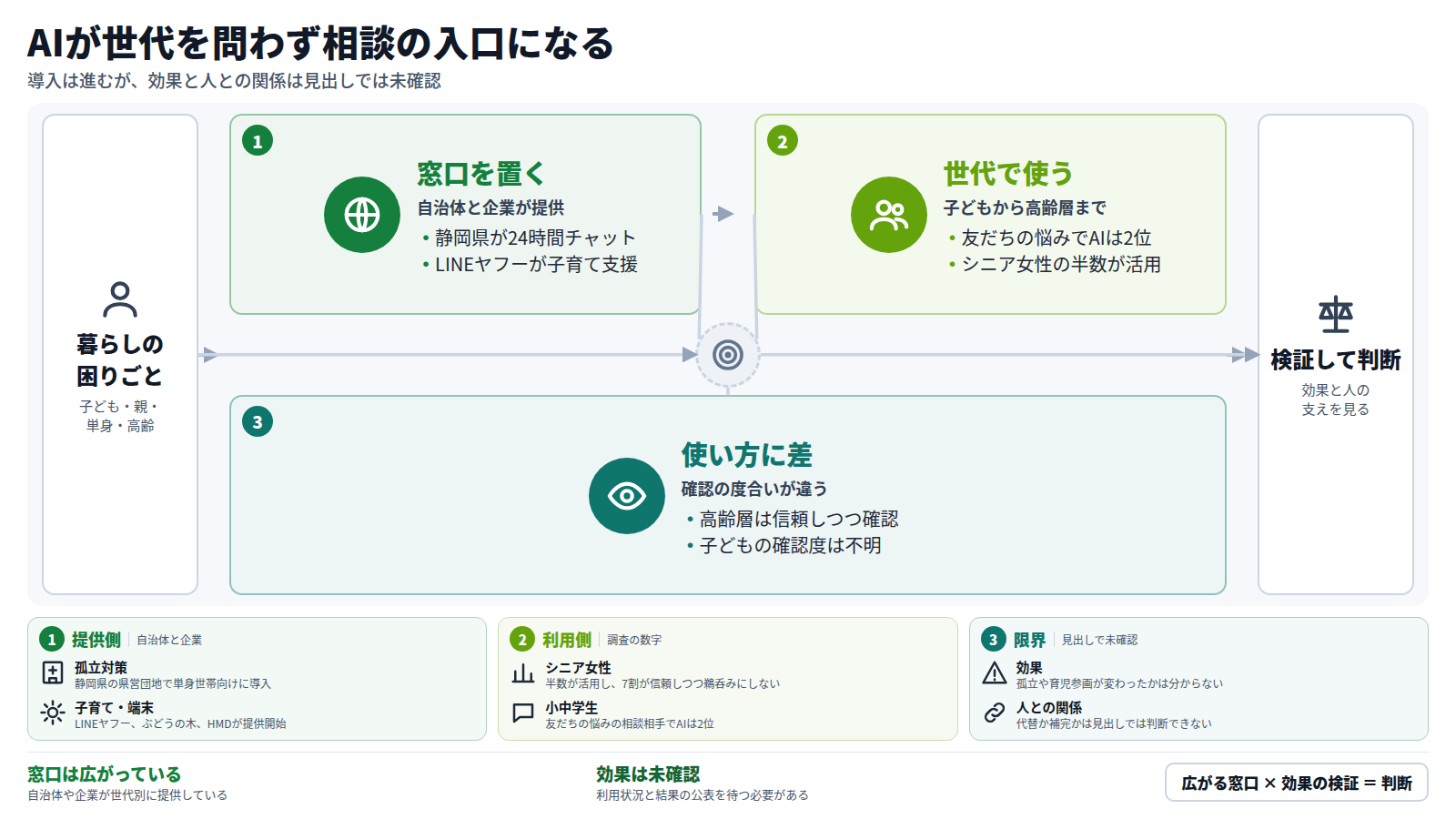Click the people icon beside 世代で使う
Screen dimensions: 1456x819
click(889, 215)
